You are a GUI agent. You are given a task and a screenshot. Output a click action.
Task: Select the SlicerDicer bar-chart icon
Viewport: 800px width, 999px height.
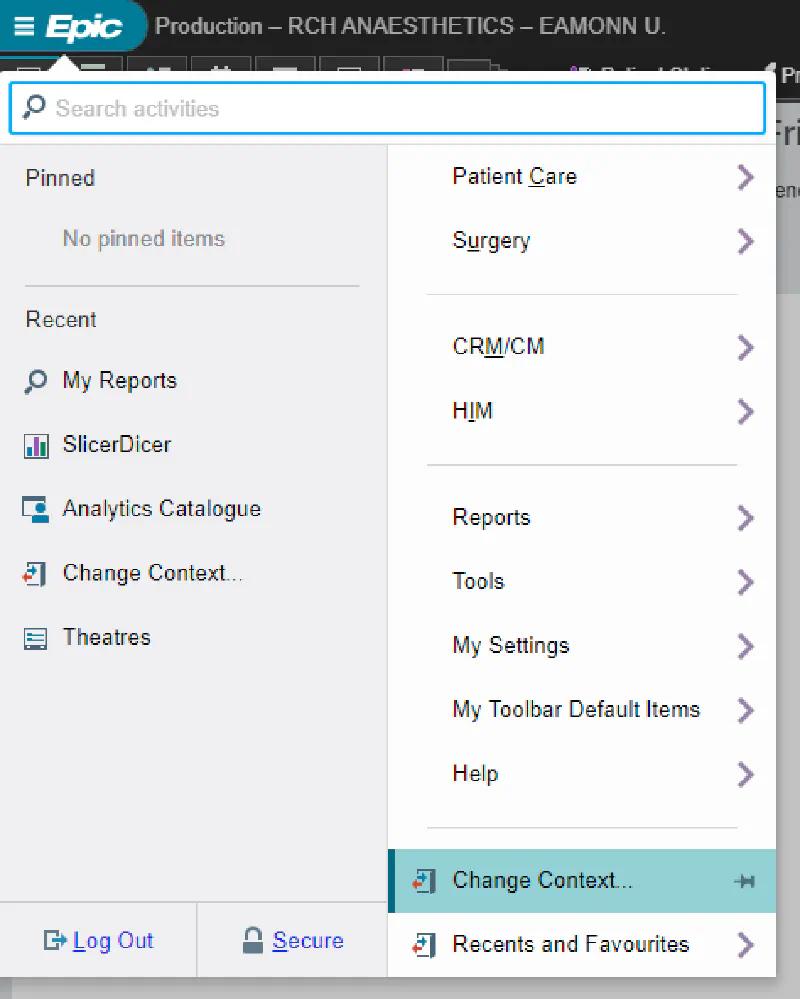[36, 444]
